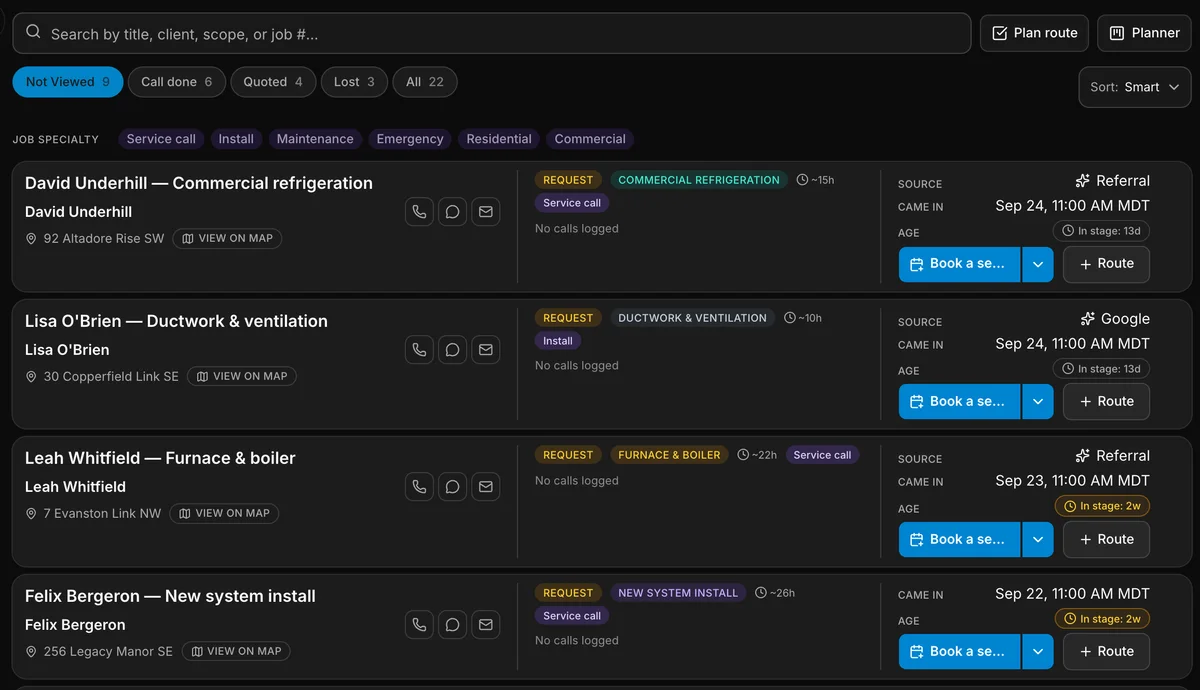Open the chat icon for Felix Bergeron
This screenshot has height=690, width=1200.
pos(452,625)
